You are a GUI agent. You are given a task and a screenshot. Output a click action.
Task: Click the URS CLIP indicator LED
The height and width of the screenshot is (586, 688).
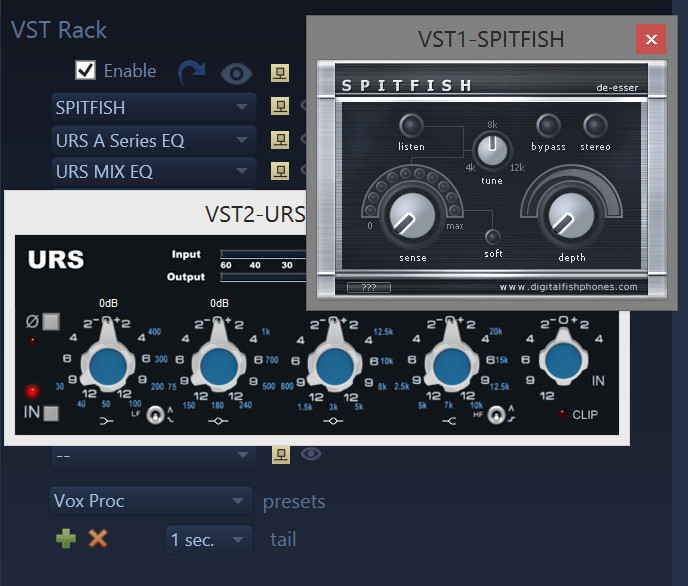(x=562, y=413)
